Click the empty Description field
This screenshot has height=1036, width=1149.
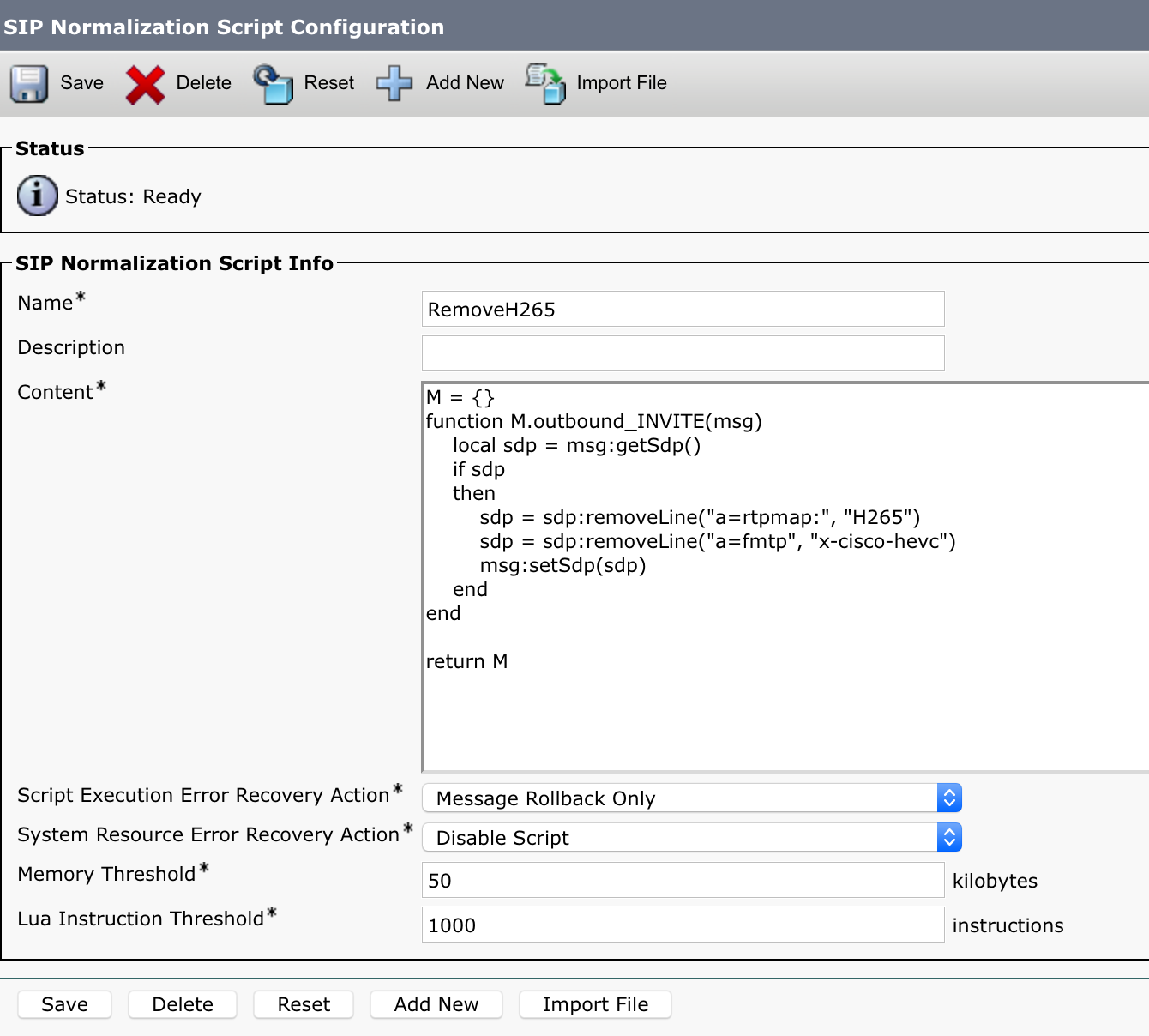pyautogui.click(x=683, y=353)
